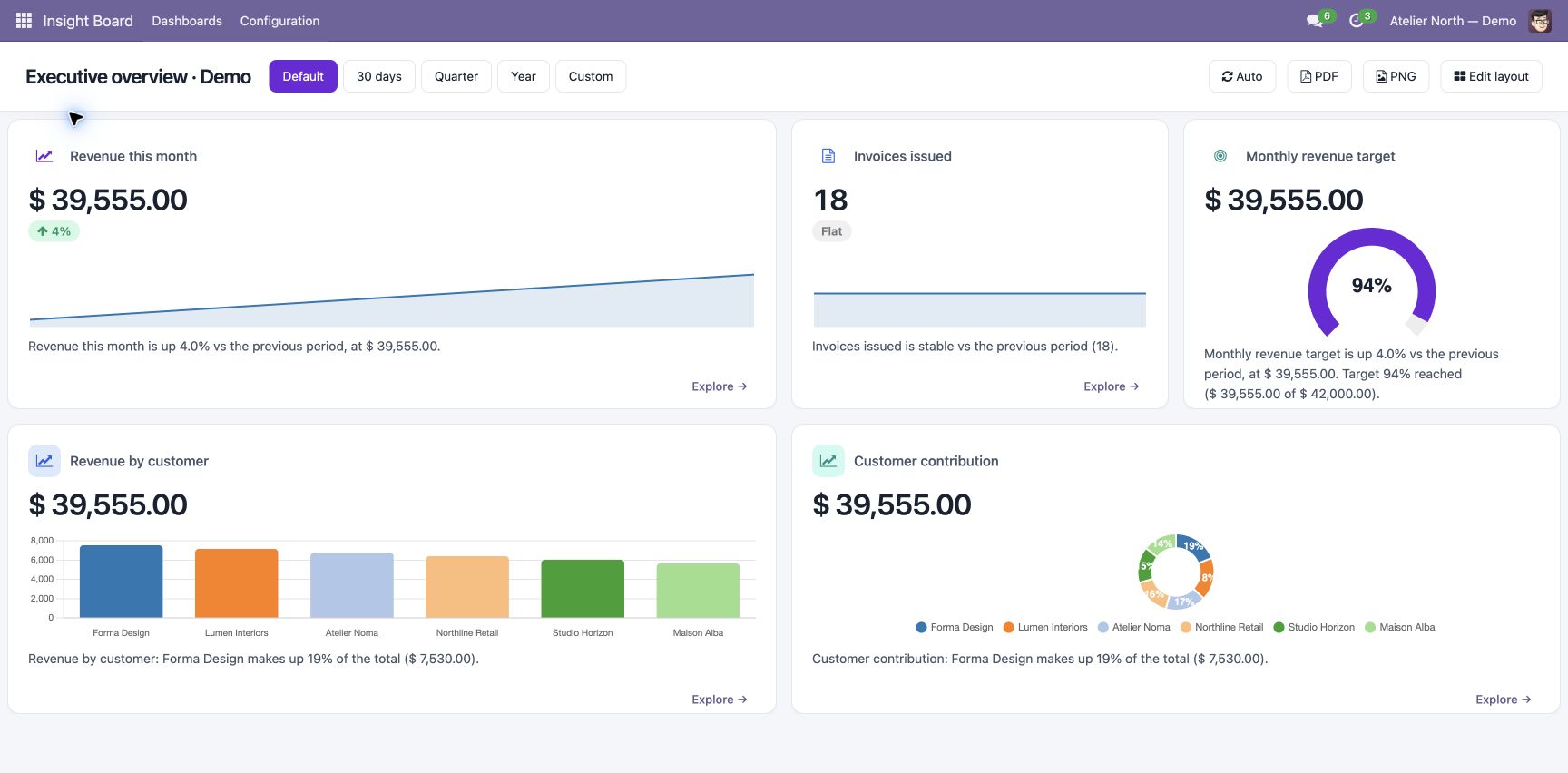This screenshot has height=773, width=1568.
Task: Toggle Northline Retail in donut legend
Action: 1221,627
